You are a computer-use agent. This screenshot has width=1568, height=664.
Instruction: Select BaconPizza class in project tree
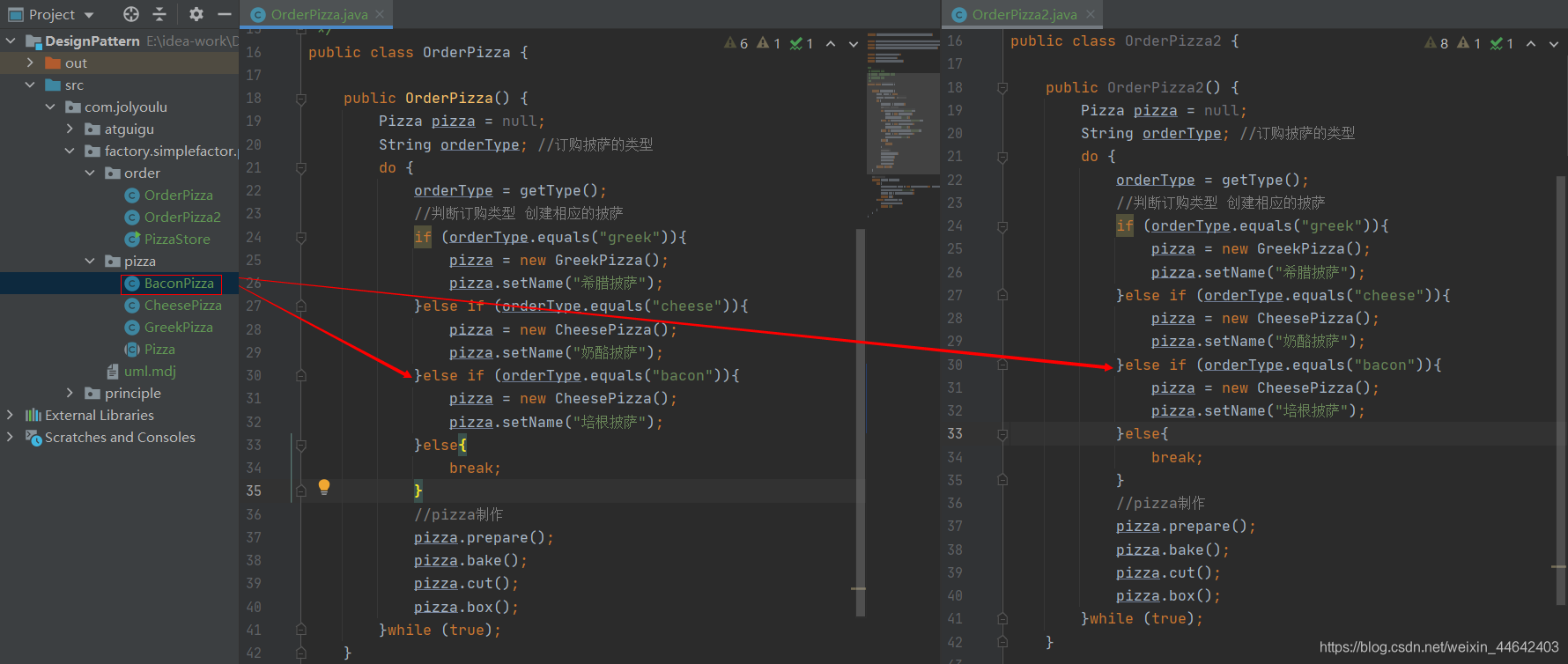(179, 283)
